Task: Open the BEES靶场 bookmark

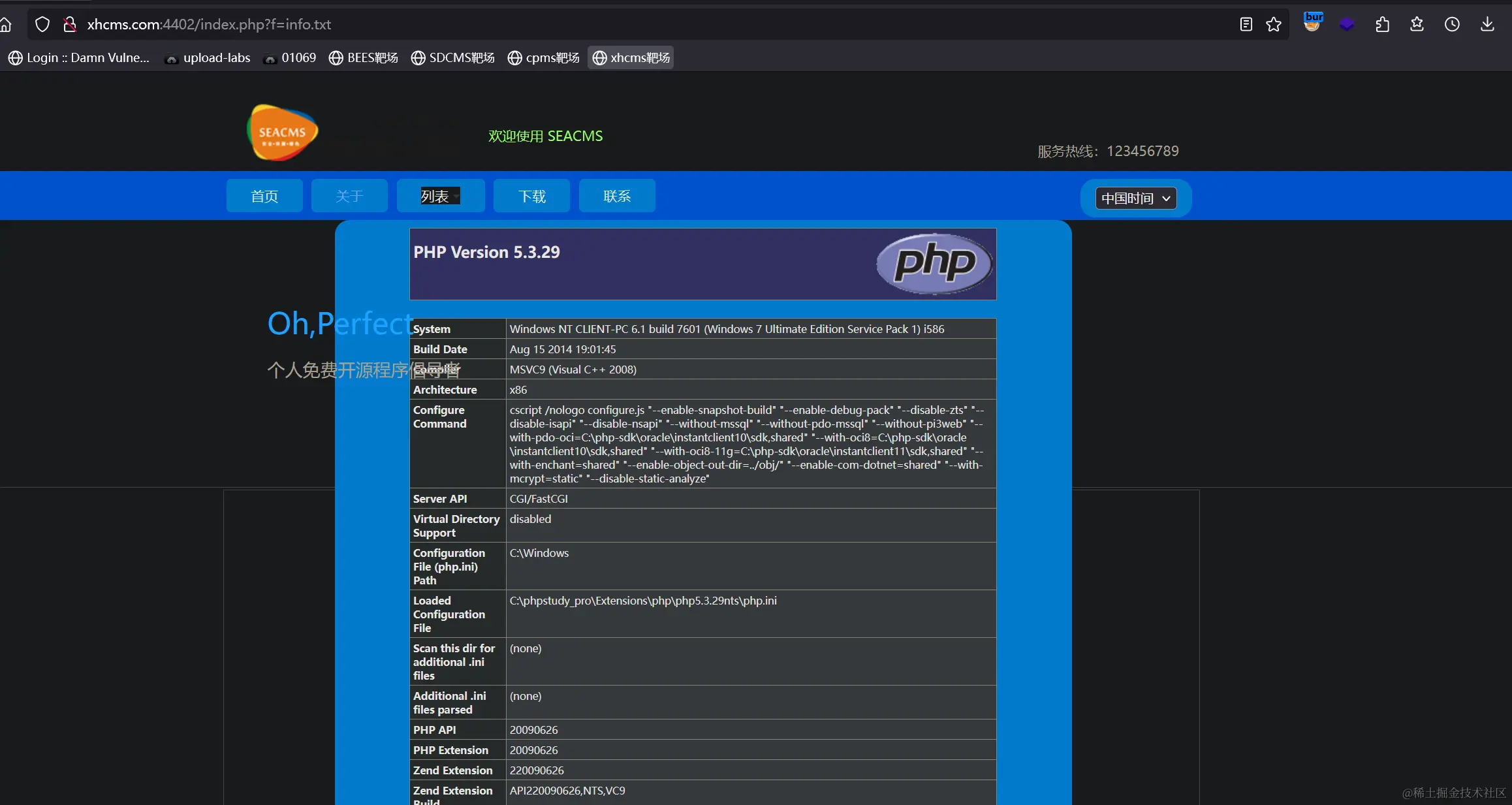Action: click(364, 58)
